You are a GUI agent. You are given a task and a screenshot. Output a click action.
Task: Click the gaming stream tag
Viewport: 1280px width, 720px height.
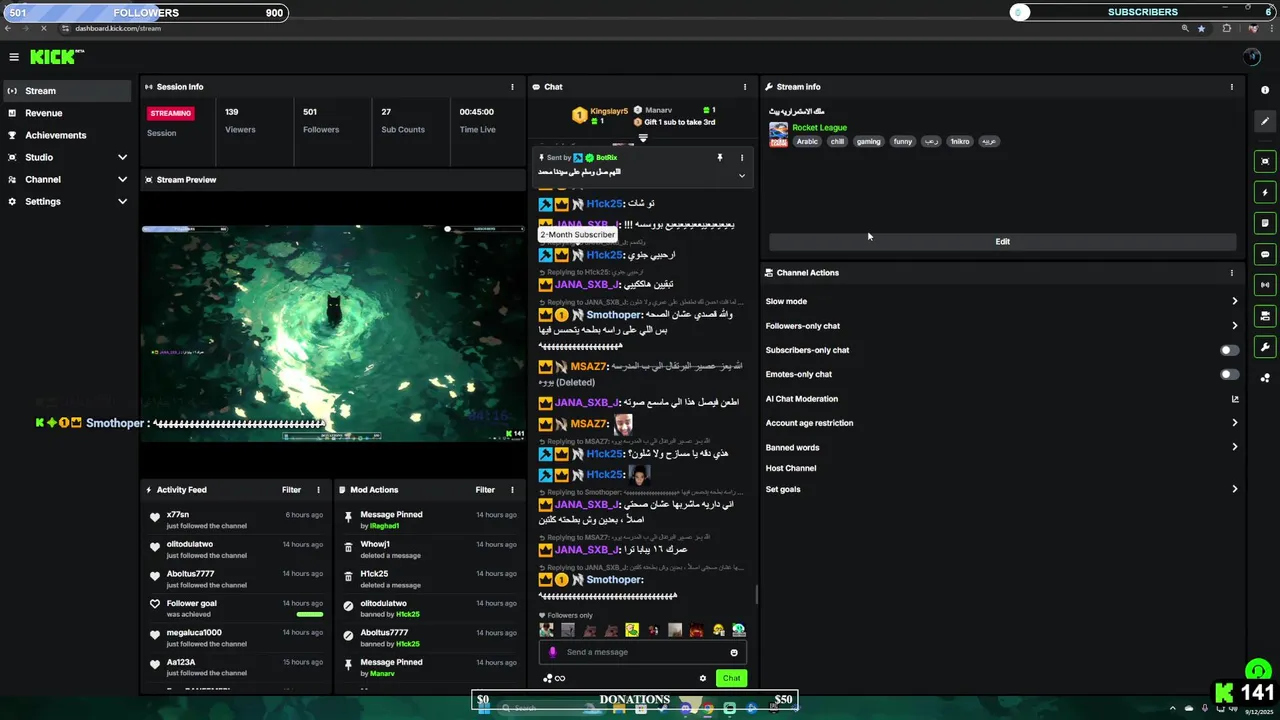click(x=868, y=141)
